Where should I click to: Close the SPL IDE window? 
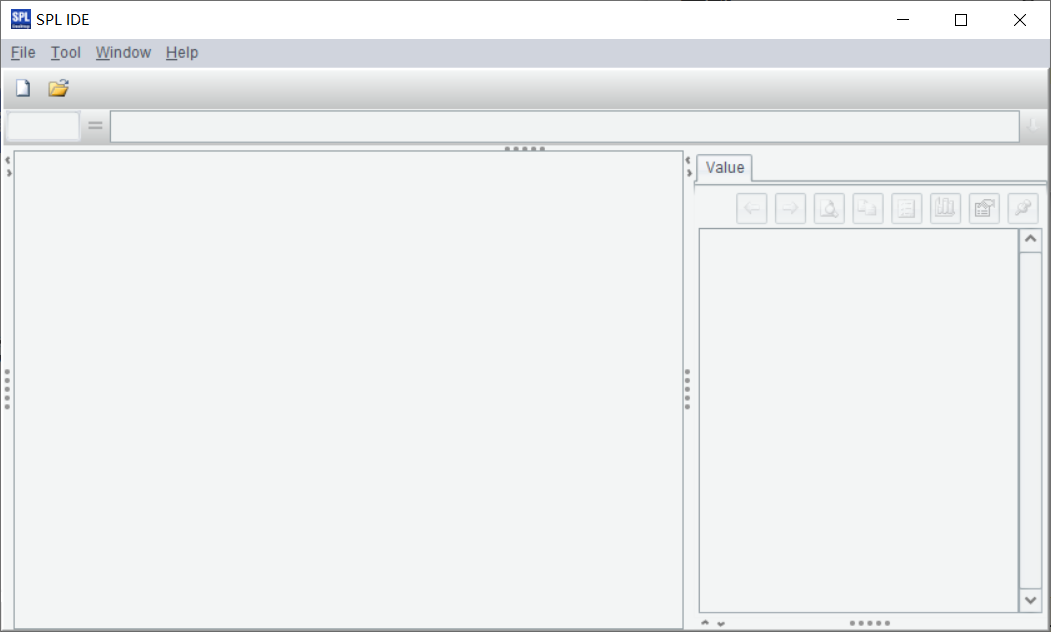pos(1019,19)
